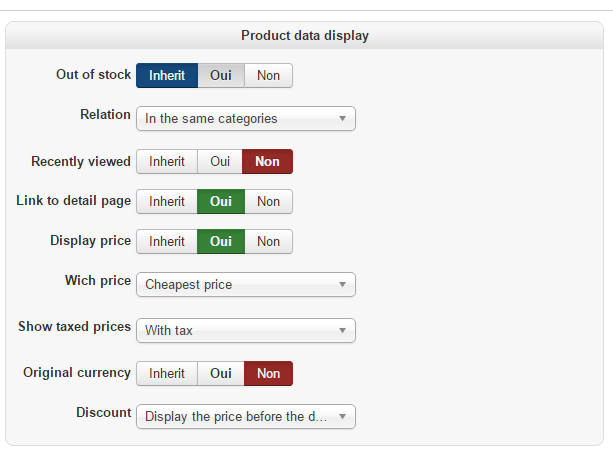
Task: Choose Oui for Display price
Action: [x=221, y=242]
